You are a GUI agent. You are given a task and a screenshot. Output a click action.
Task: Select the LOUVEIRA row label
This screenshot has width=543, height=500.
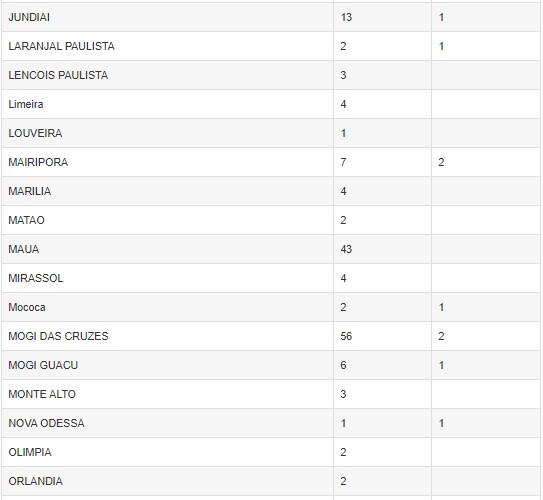(35, 133)
